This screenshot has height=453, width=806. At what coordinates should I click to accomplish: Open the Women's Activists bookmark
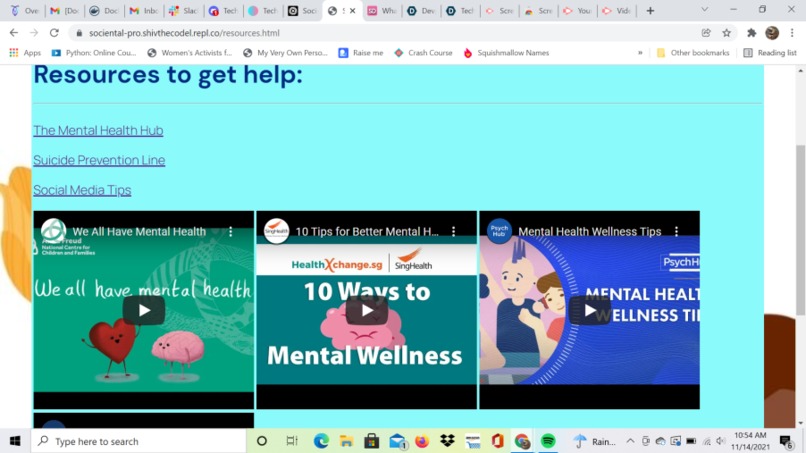coord(190,52)
